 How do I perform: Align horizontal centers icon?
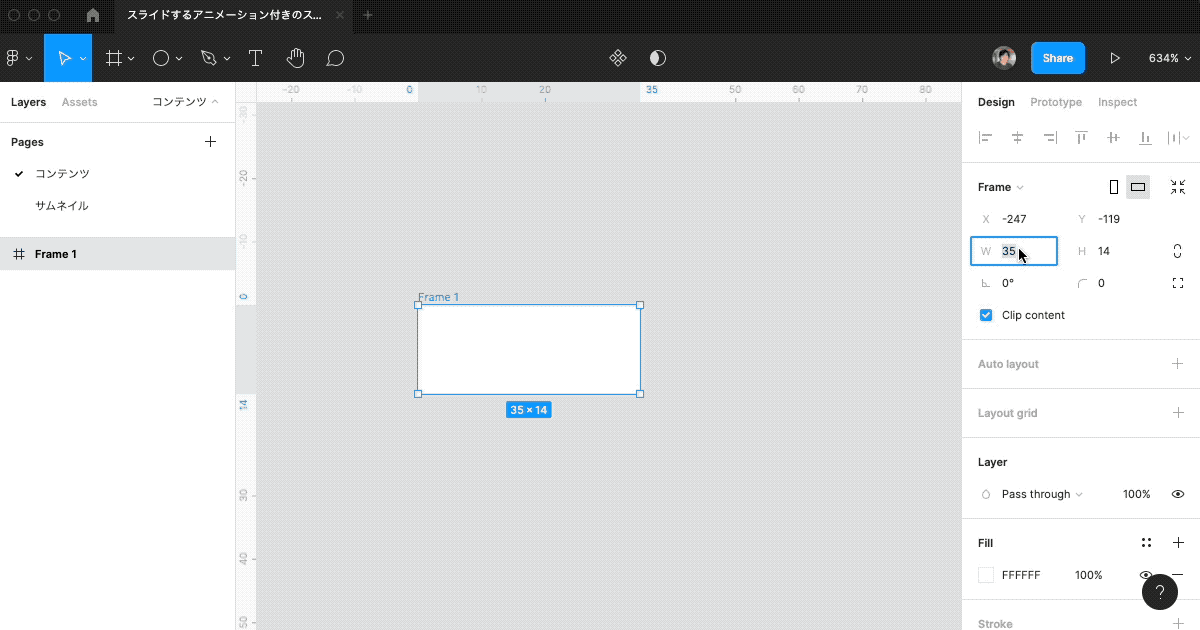(x=1017, y=138)
